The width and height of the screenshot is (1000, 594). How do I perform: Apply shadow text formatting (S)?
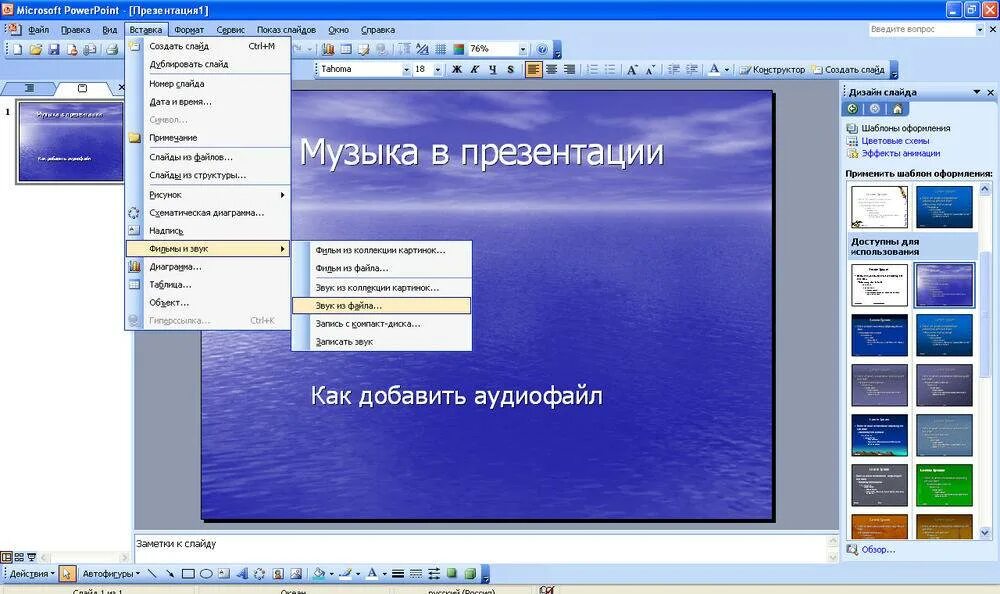pos(510,69)
